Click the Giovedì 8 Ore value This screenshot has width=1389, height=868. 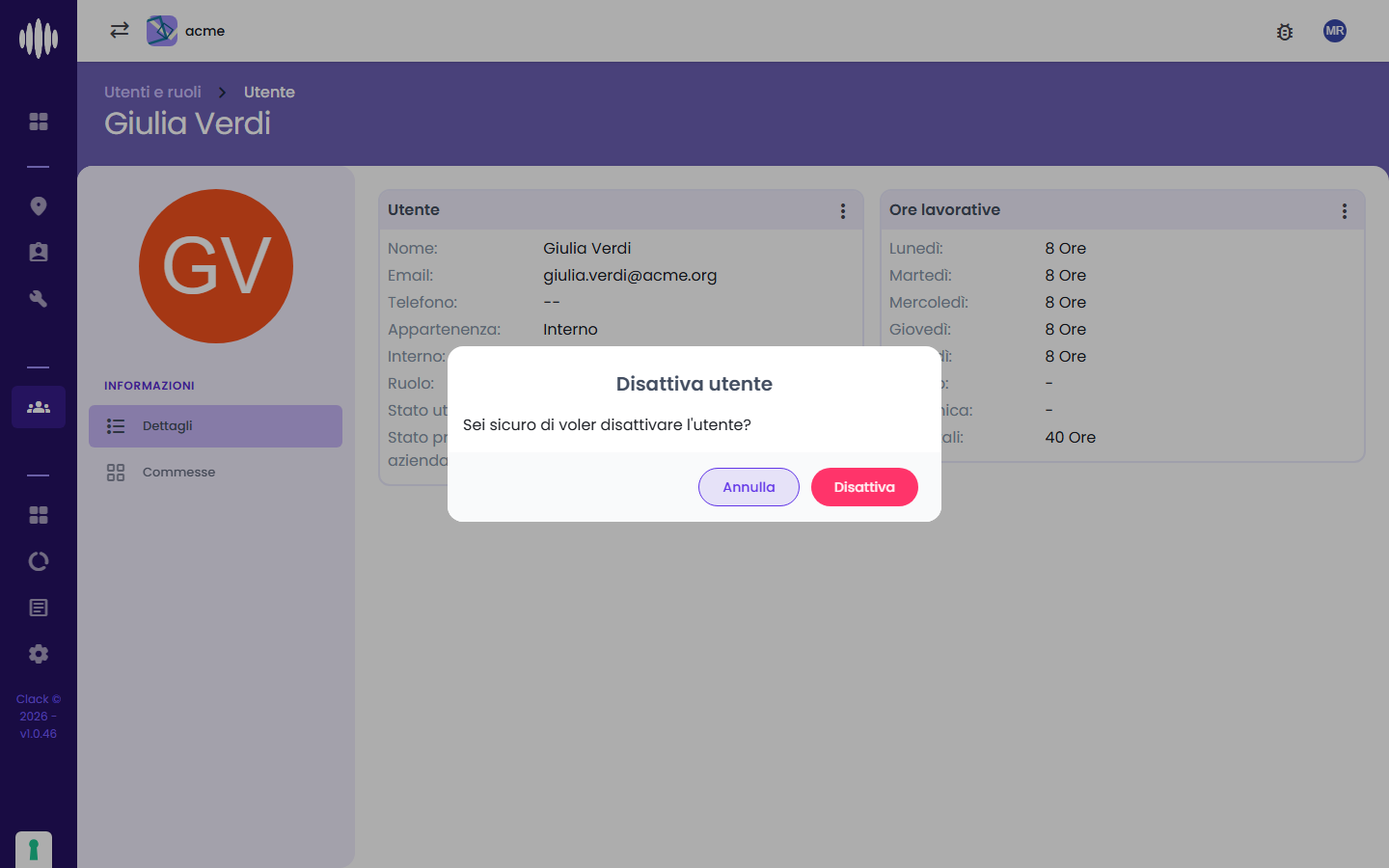[1066, 329]
